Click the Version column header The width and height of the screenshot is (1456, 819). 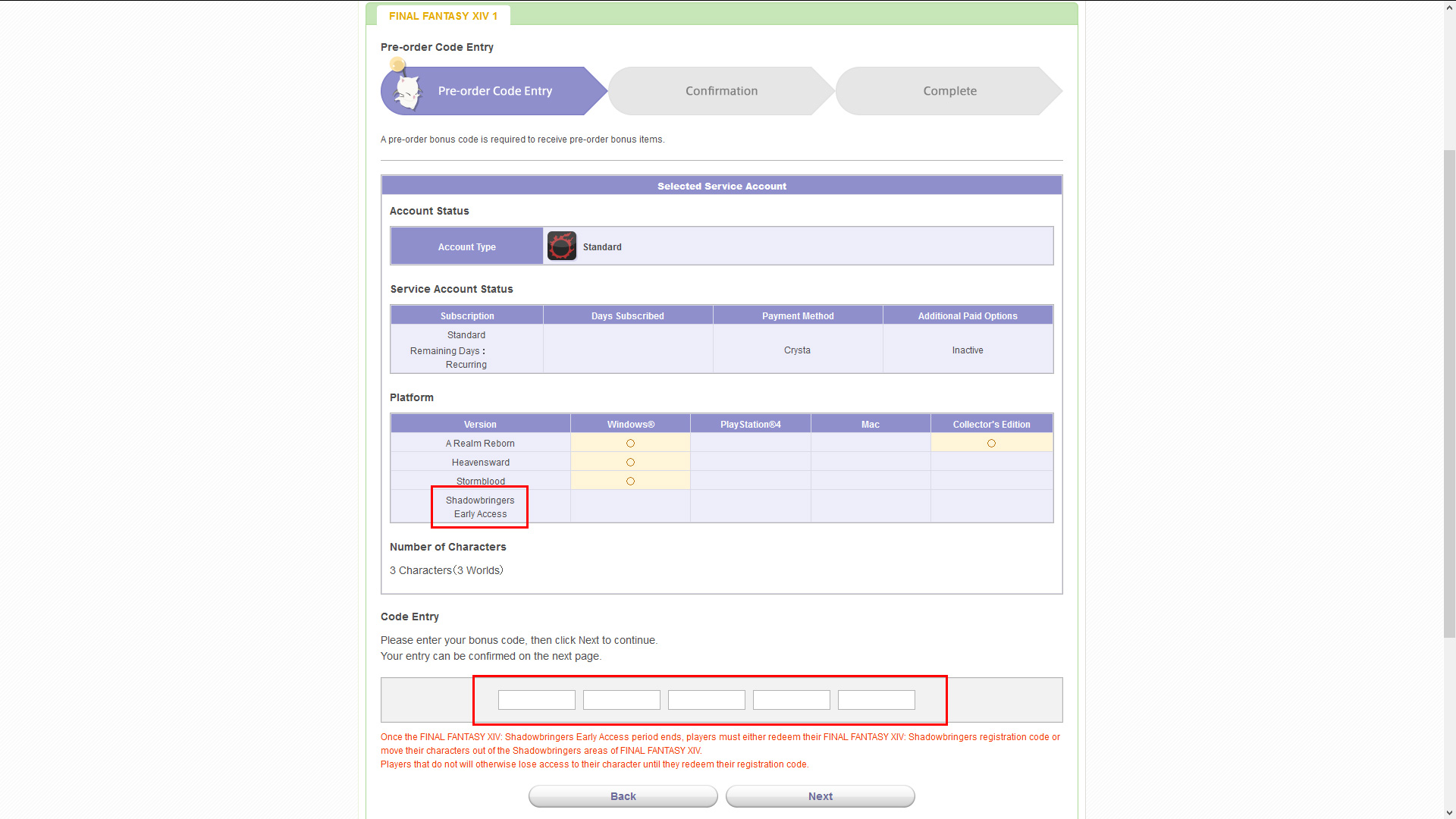tap(481, 425)
